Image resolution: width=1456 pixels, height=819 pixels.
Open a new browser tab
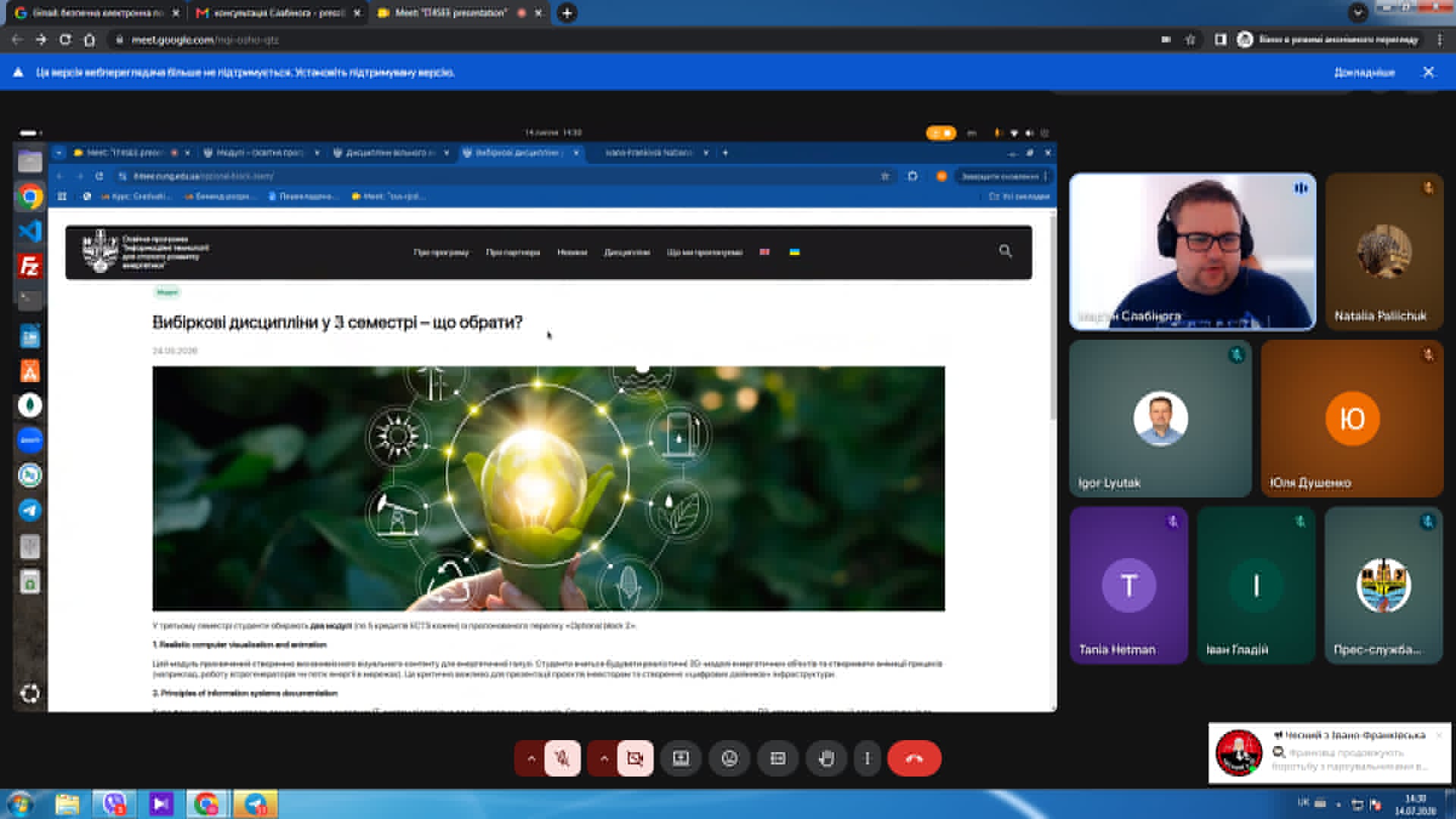(x=566, y=13)
